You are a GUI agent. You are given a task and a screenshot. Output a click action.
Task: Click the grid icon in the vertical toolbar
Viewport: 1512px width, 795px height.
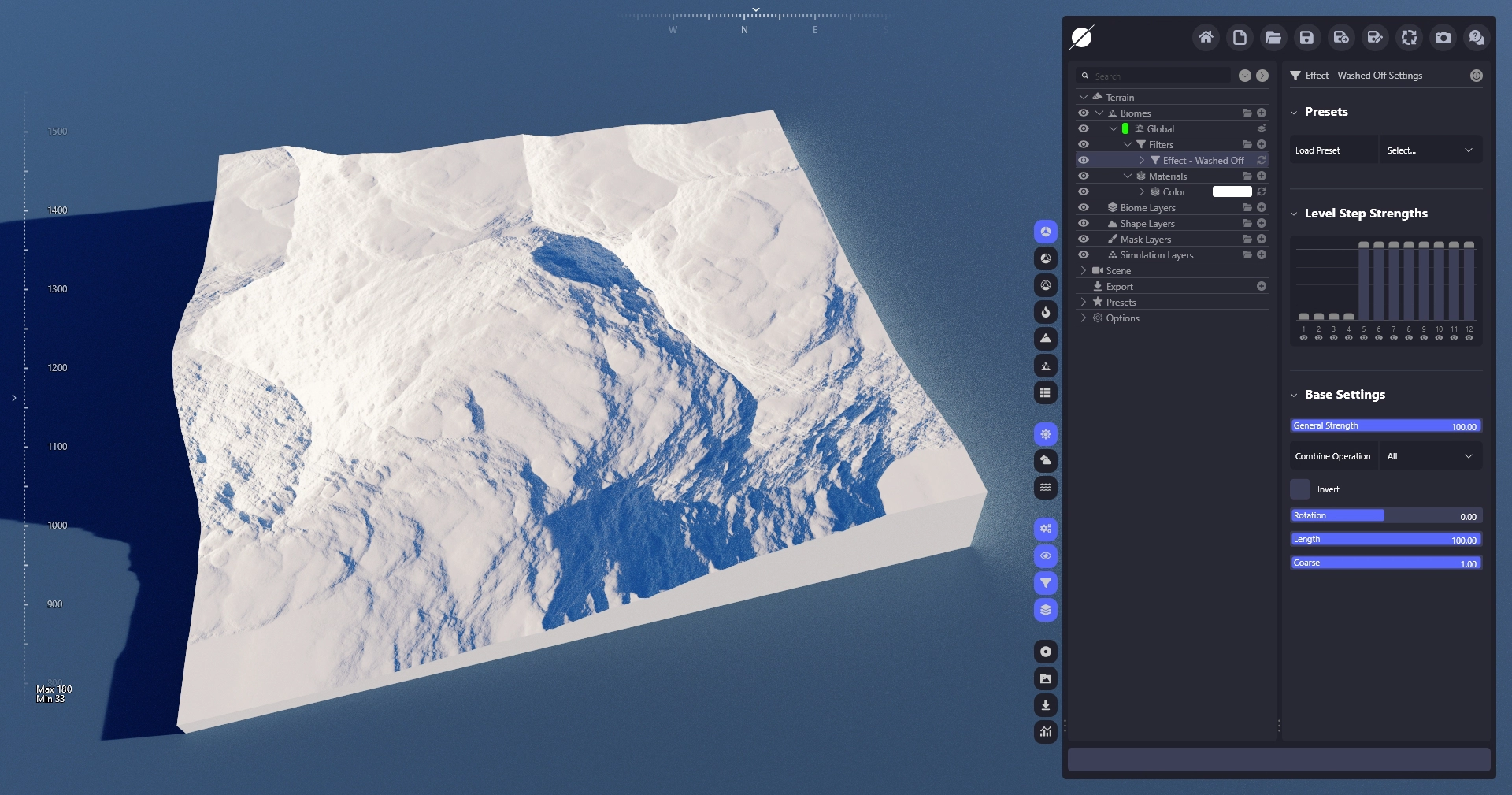click(1045, 392)
